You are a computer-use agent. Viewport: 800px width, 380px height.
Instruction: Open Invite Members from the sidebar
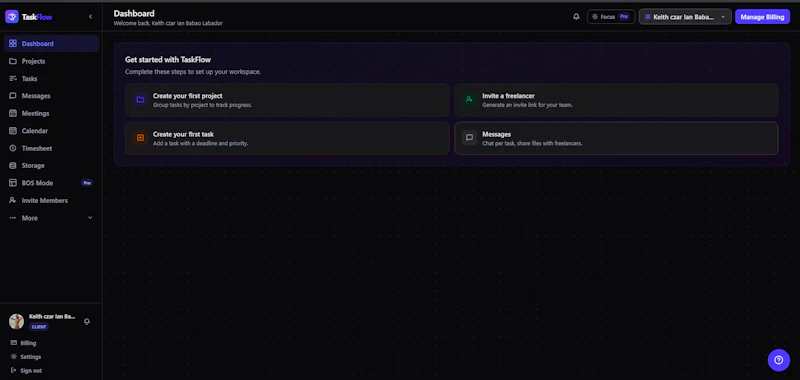coord(51,200)
